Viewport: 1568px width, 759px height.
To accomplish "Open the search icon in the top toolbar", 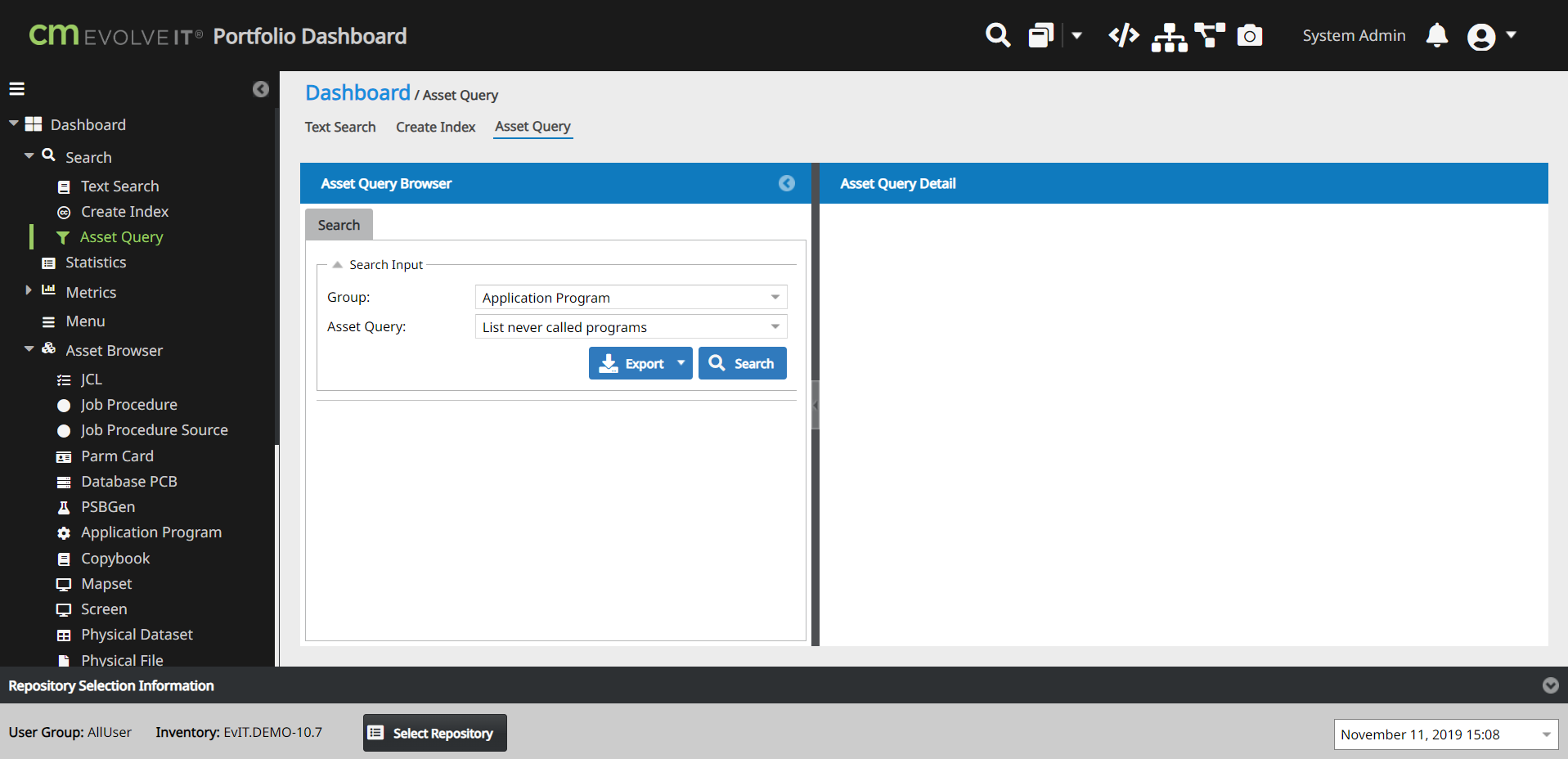I will point(997,36).
